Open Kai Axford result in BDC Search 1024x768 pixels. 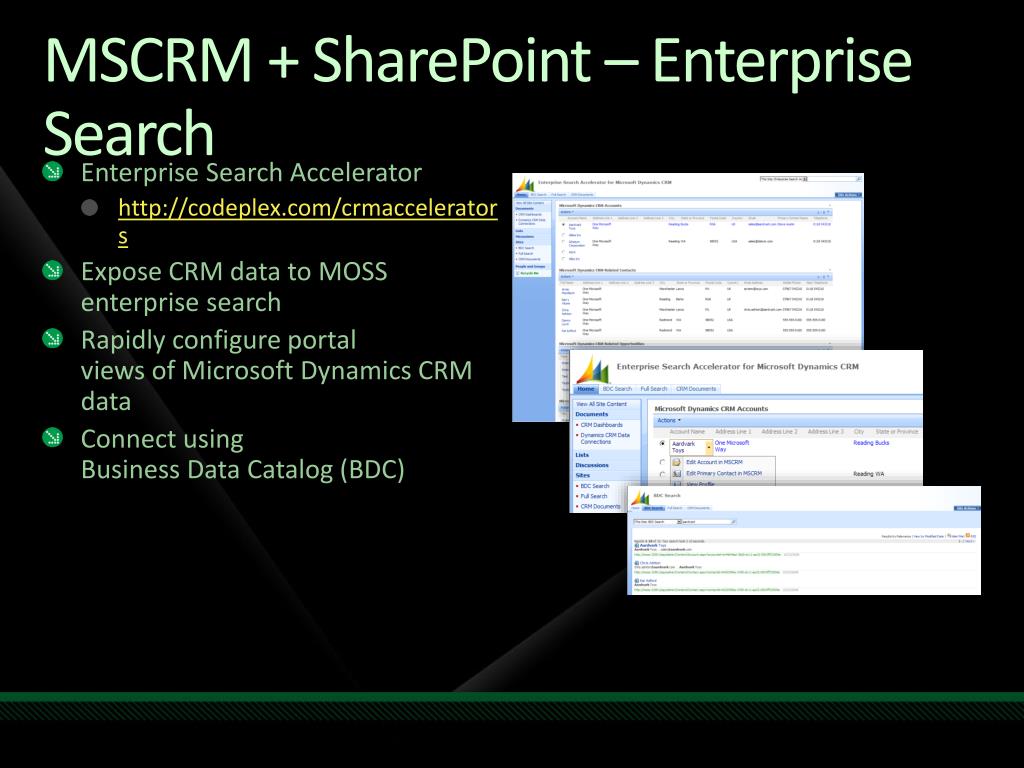point(648,581)
